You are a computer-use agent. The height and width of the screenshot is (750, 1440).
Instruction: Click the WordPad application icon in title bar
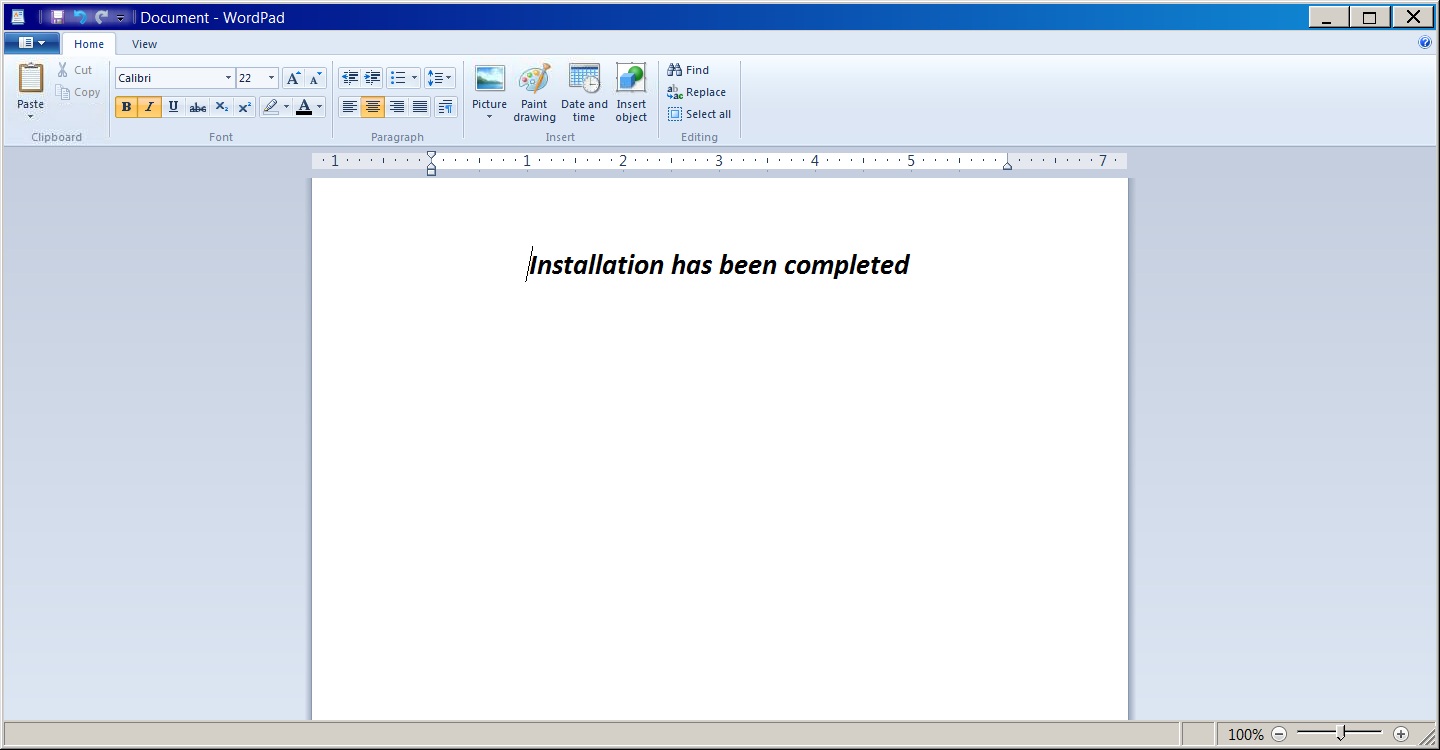18,17
